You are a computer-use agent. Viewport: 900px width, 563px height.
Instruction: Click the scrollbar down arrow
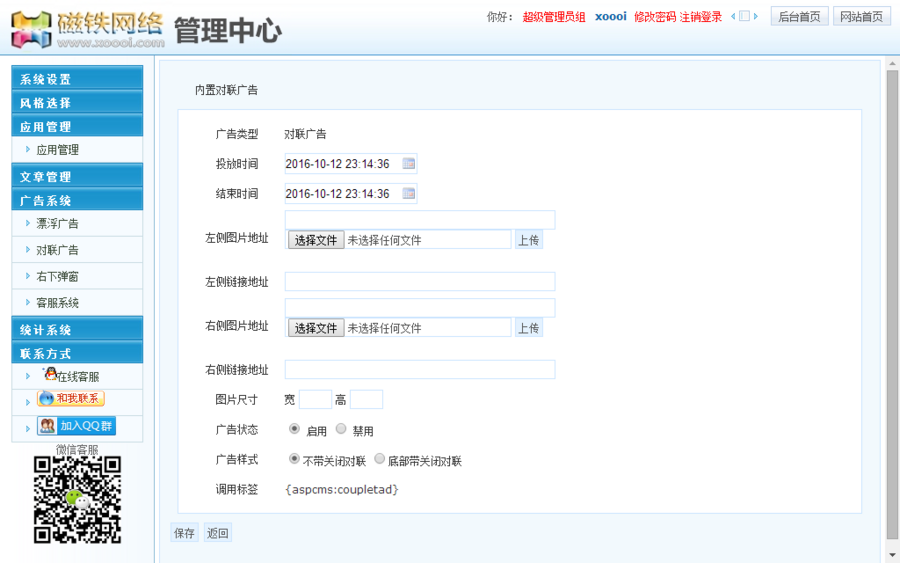pos(892,555)
